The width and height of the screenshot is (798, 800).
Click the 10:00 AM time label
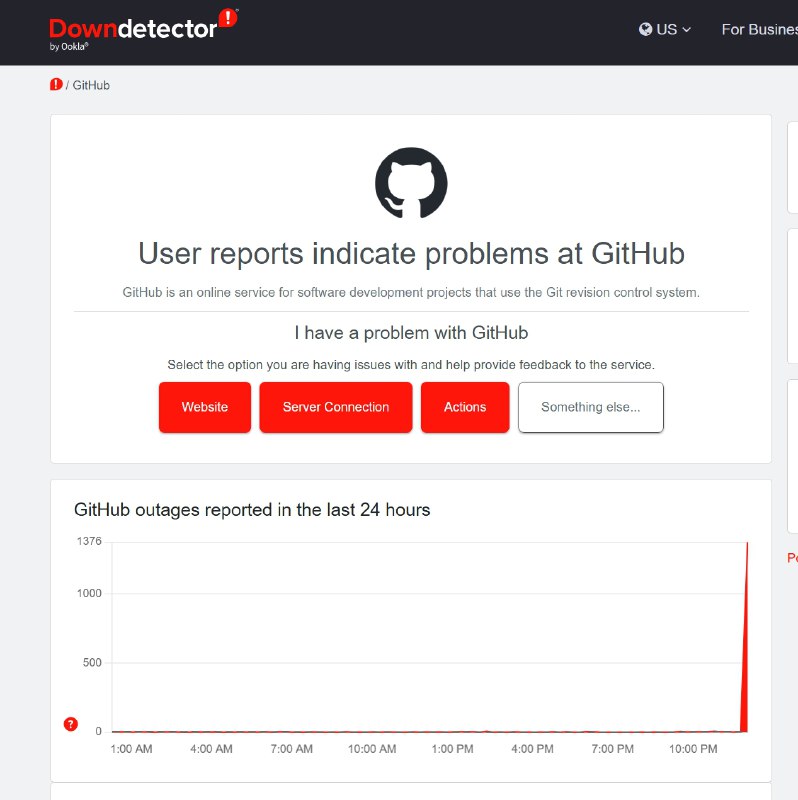[x=372, y=748]
